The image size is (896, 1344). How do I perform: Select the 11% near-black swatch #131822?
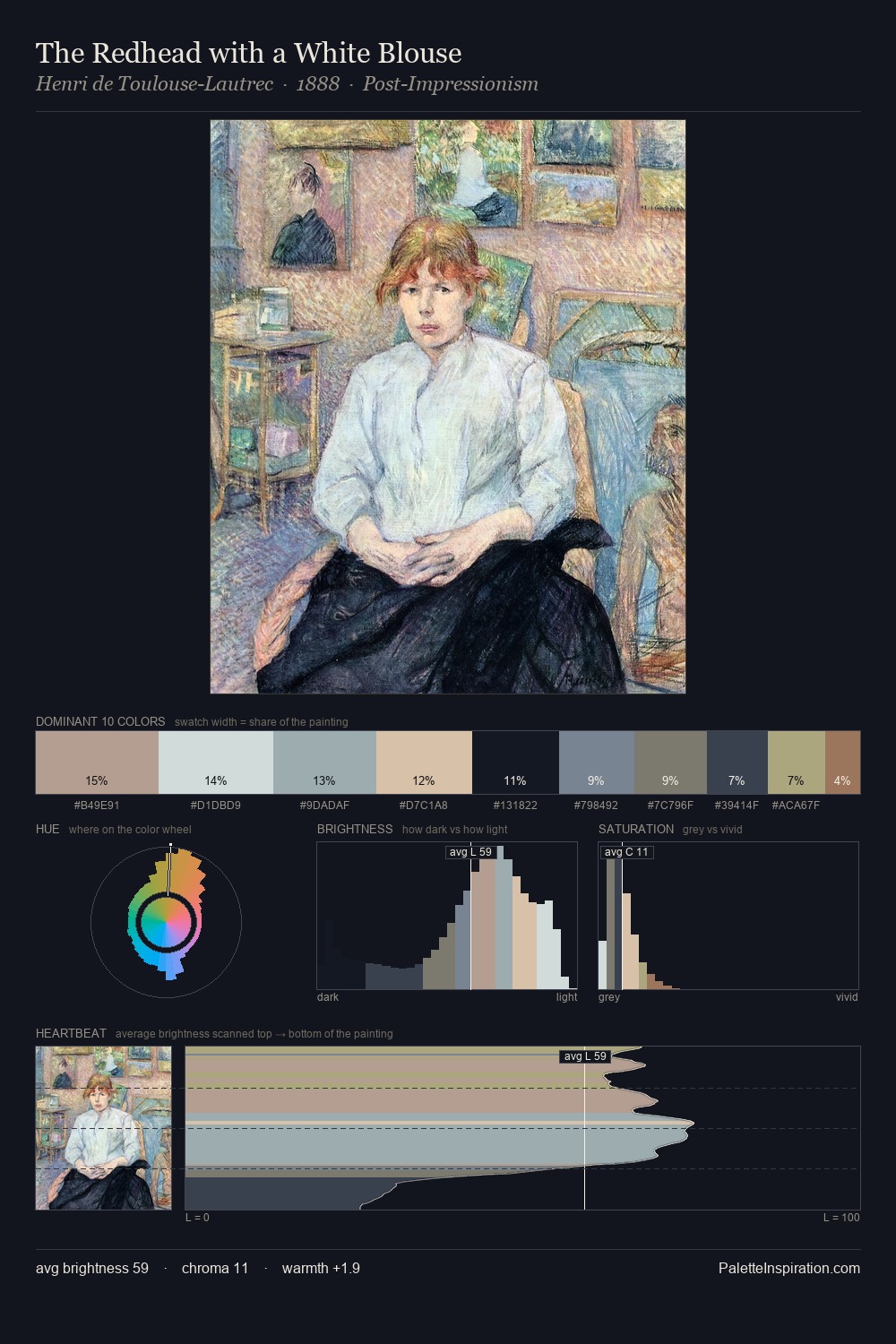(x=515, y=762)
